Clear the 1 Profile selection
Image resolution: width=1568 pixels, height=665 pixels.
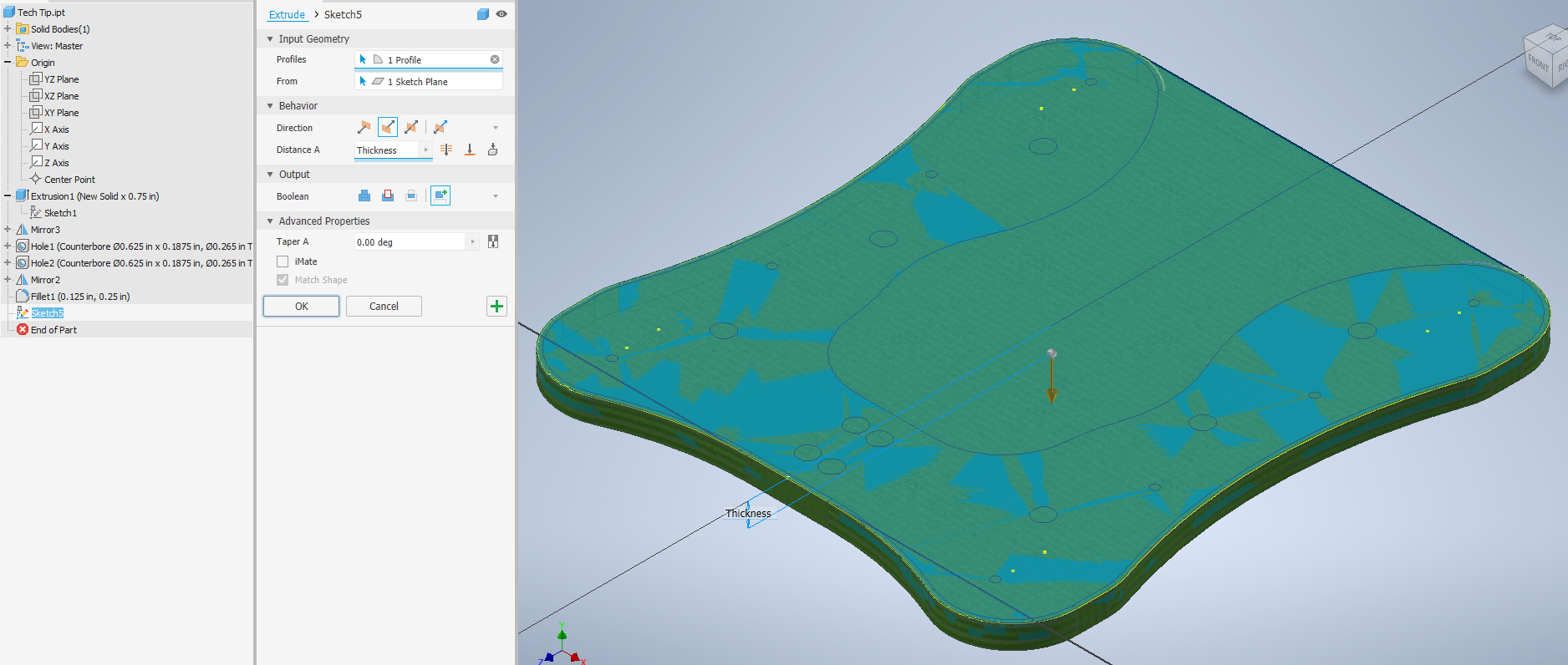tap(495, 59)
